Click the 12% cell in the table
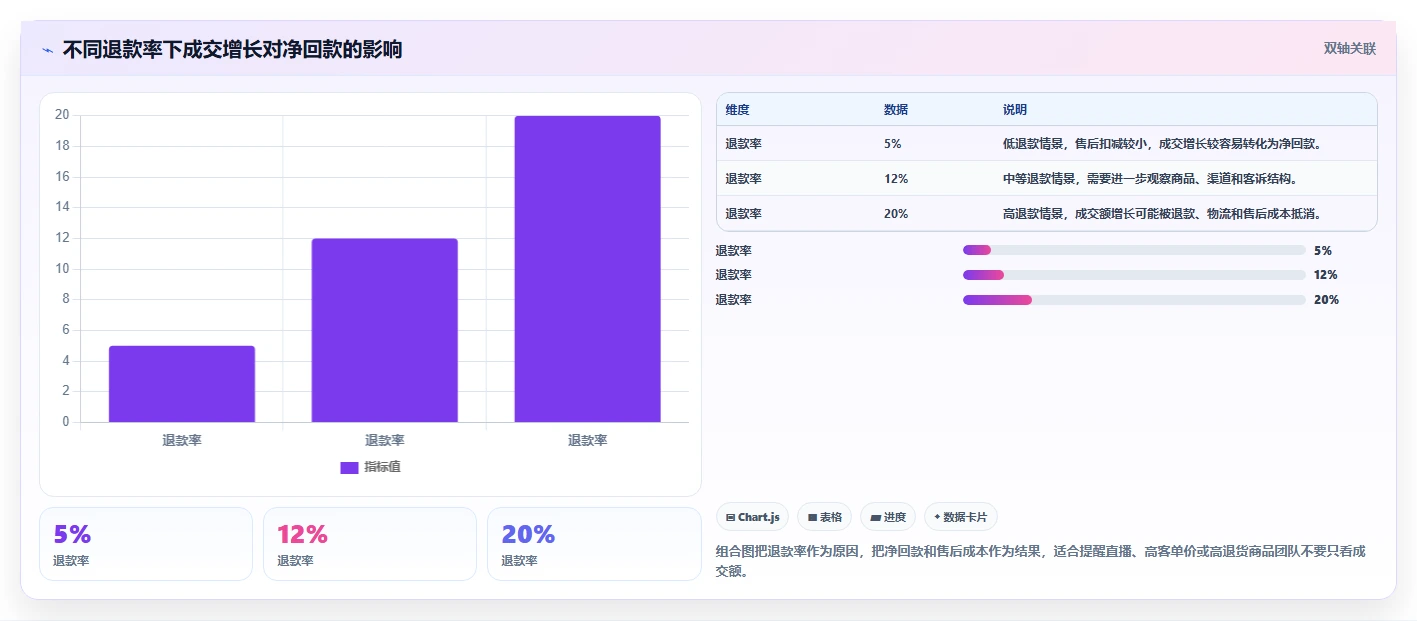Image resolution: width=1417 pixels, height=621 pixels. coord(896,179)
